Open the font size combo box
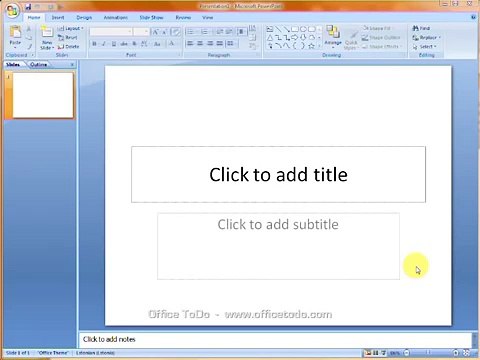 pos(141,32)
